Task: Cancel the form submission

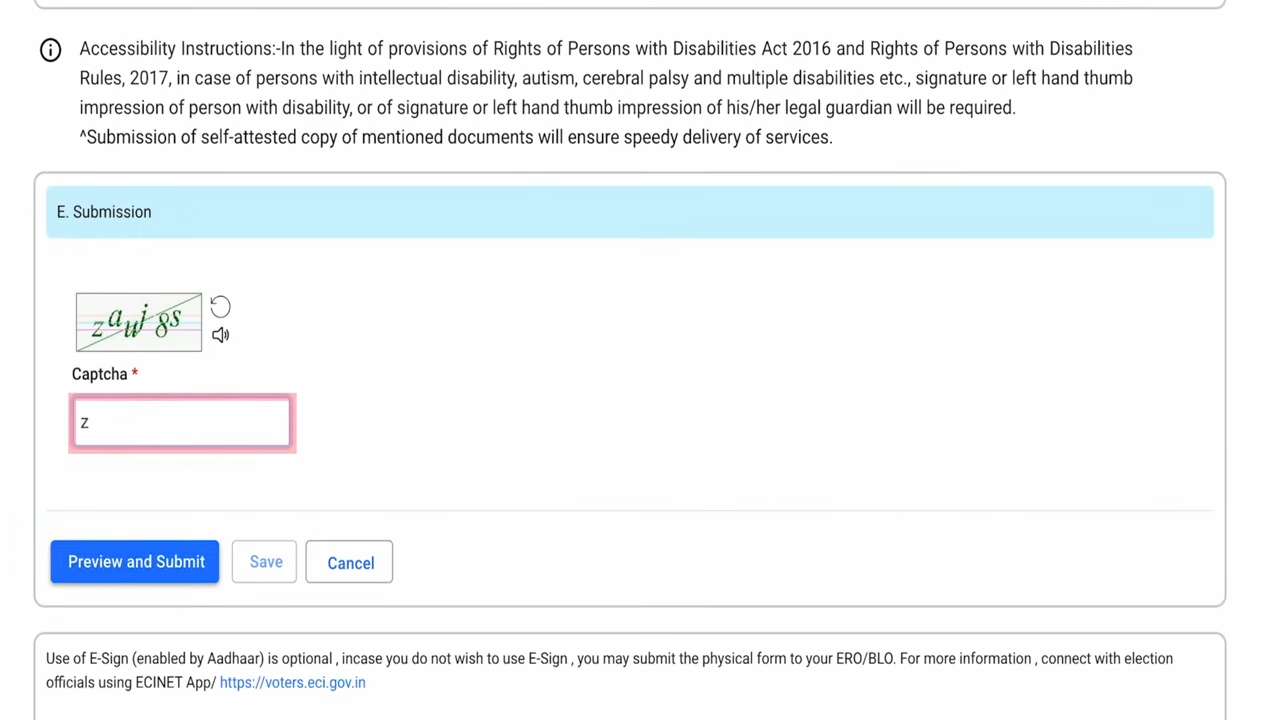Action: click(x=349, y=563)
